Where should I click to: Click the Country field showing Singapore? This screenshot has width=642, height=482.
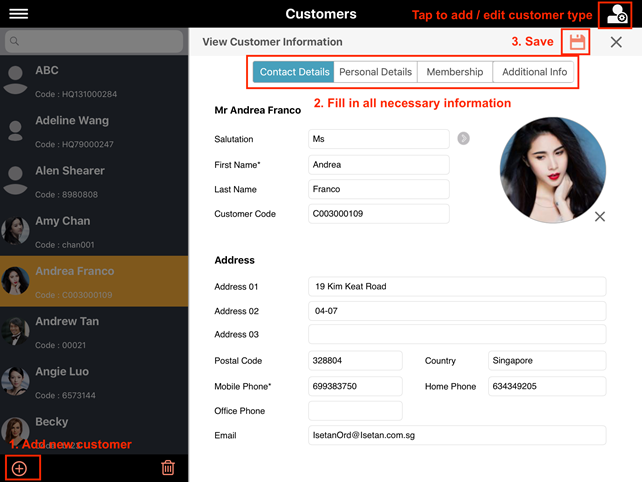[x=547, y=360]
